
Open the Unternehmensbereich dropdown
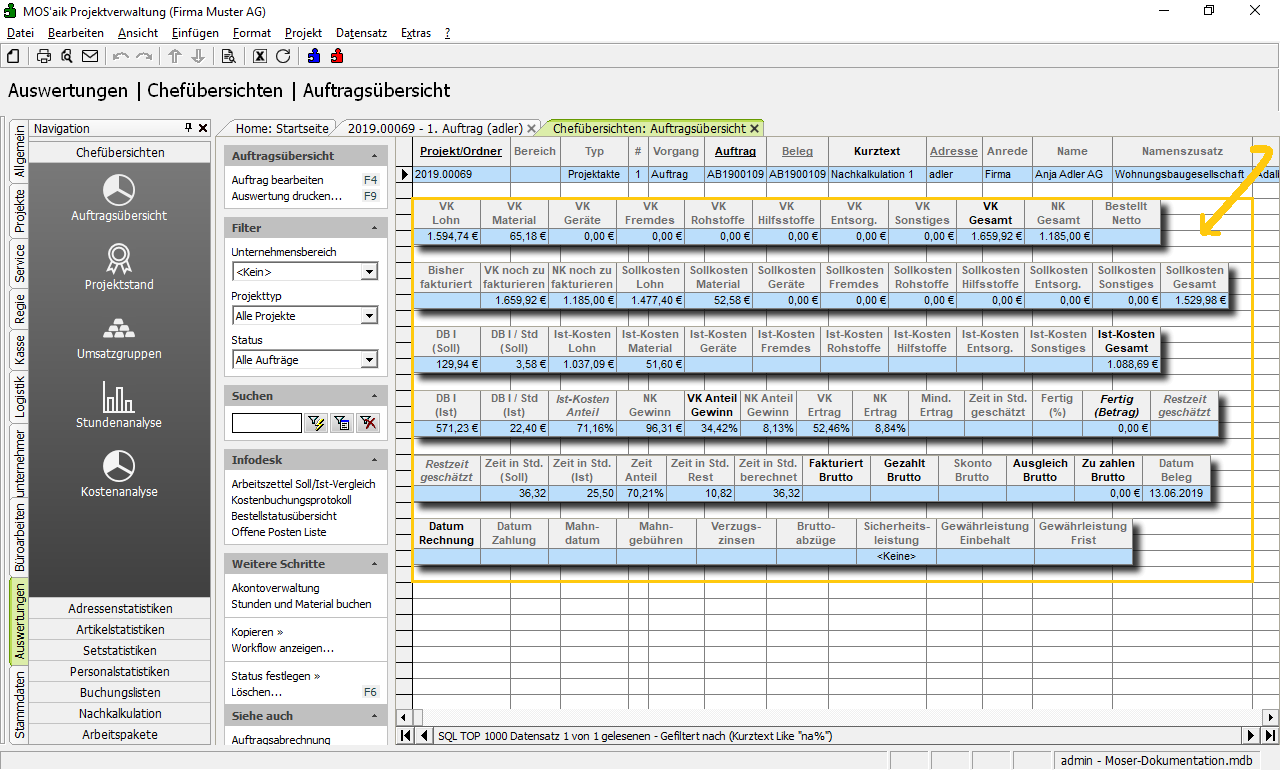coord(369,272)
